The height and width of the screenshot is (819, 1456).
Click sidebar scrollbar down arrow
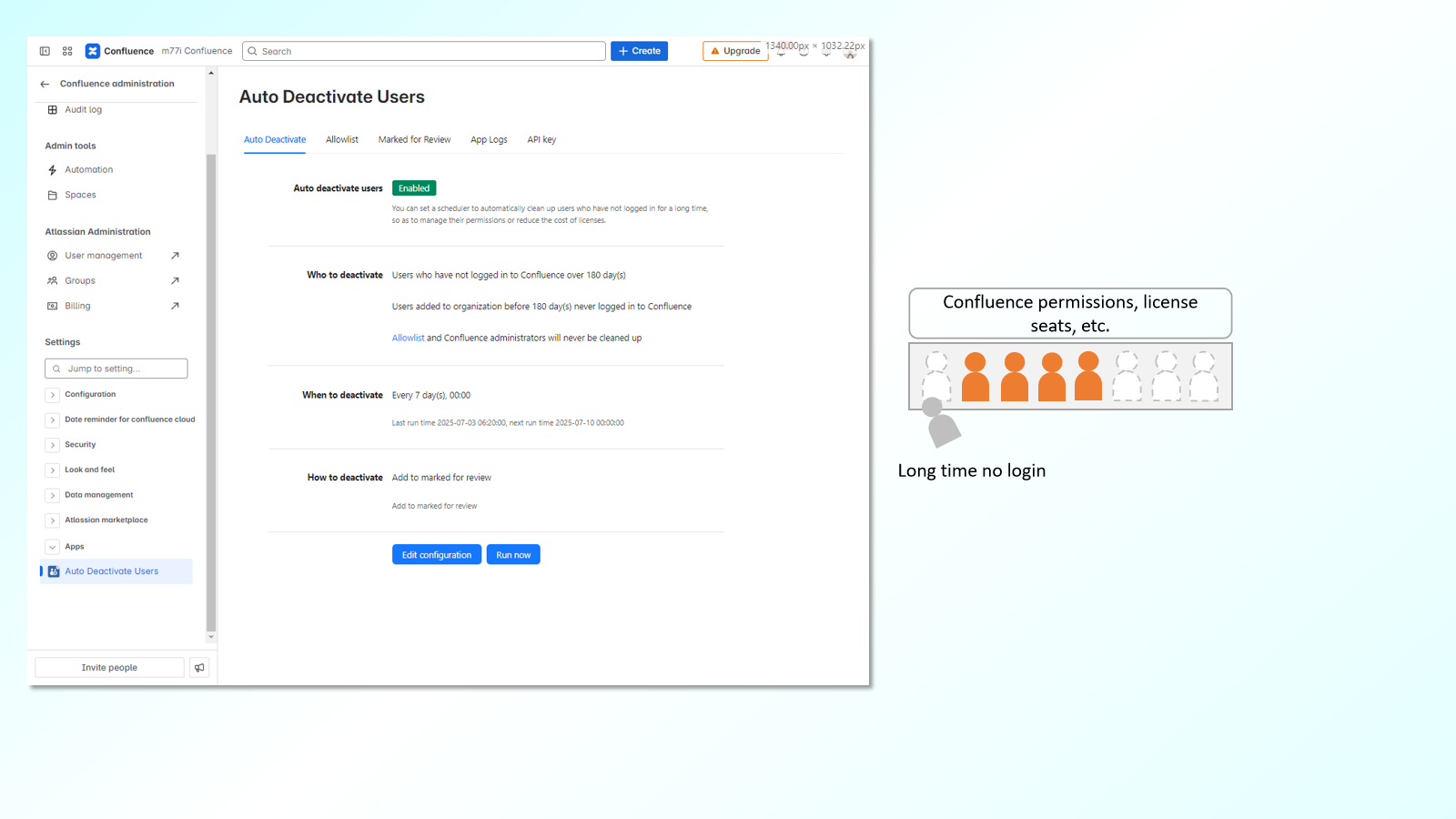click(x=211, y=637)
